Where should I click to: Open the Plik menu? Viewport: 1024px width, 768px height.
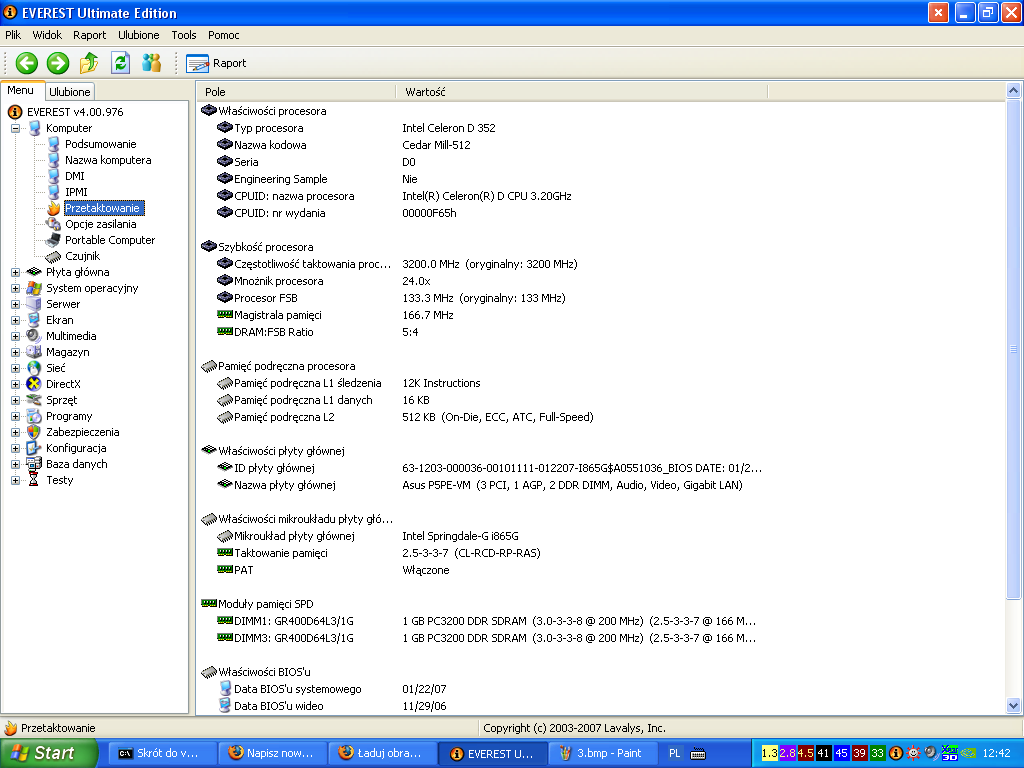(13, 35)
